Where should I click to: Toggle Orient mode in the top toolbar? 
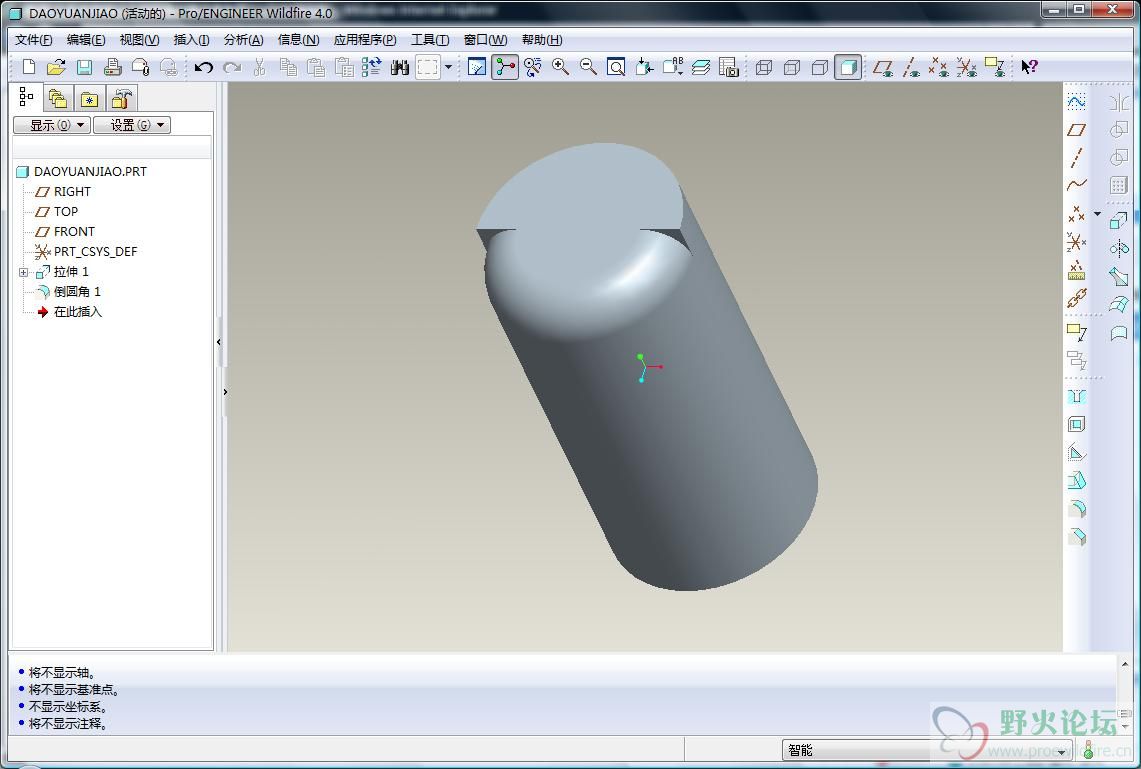pos(533,68)
